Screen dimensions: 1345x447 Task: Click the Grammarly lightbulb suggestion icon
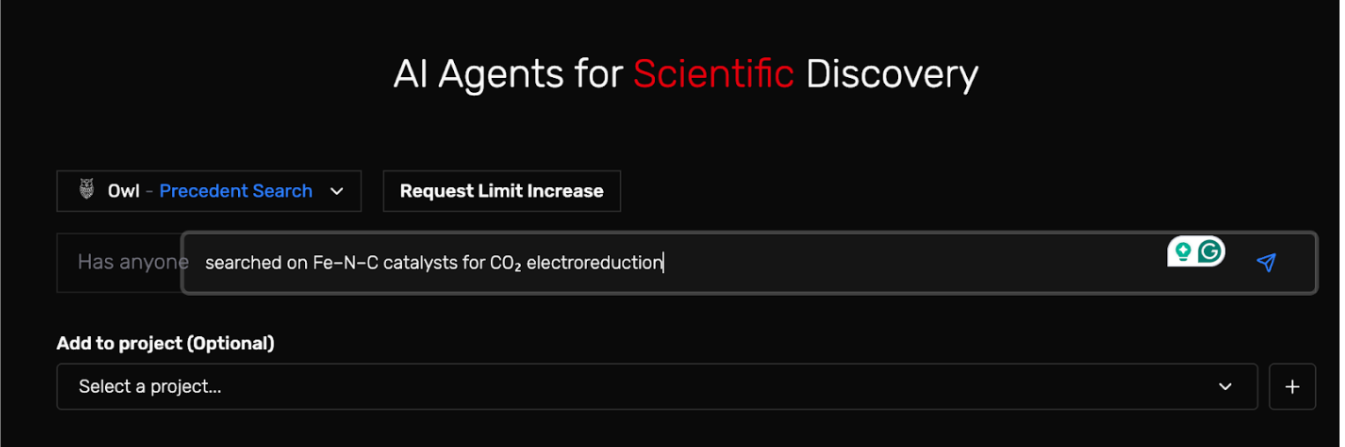pyautogui.click(x=1183, y=252)
